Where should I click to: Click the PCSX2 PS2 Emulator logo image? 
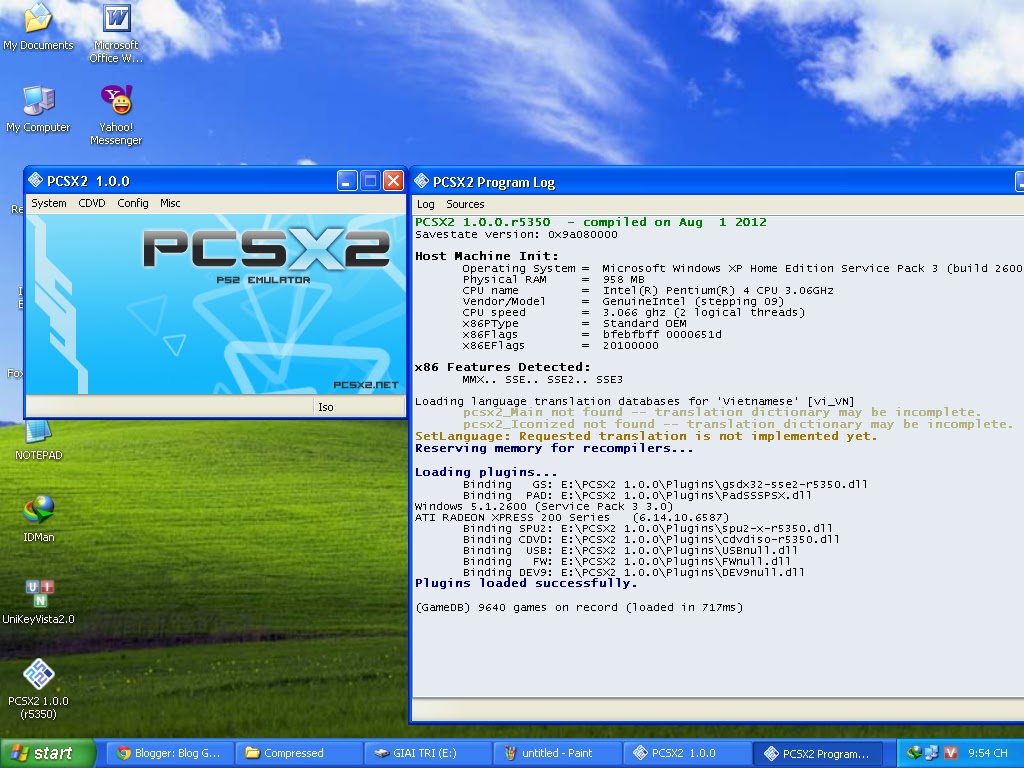click(267, 256)
